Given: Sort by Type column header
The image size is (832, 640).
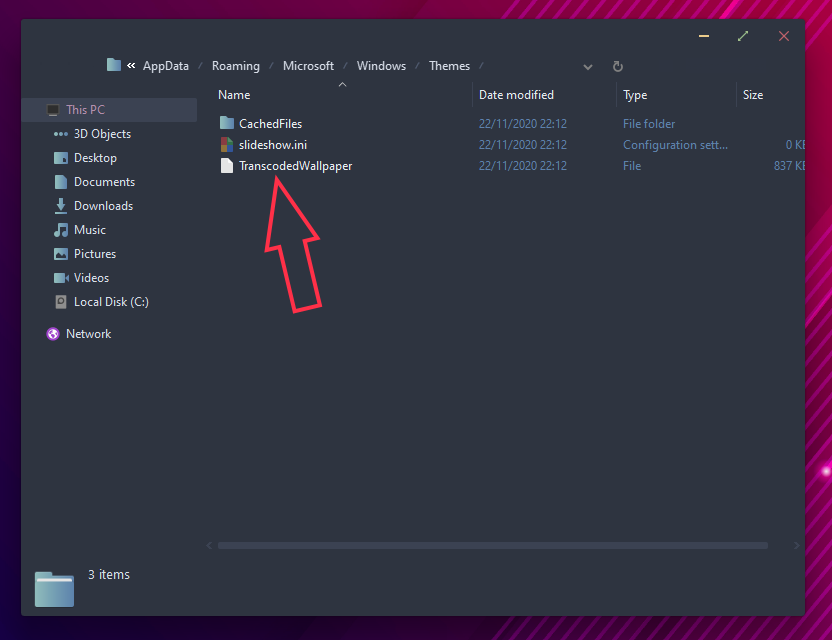Looking at the screenshot, I should (x=635, y=95).
